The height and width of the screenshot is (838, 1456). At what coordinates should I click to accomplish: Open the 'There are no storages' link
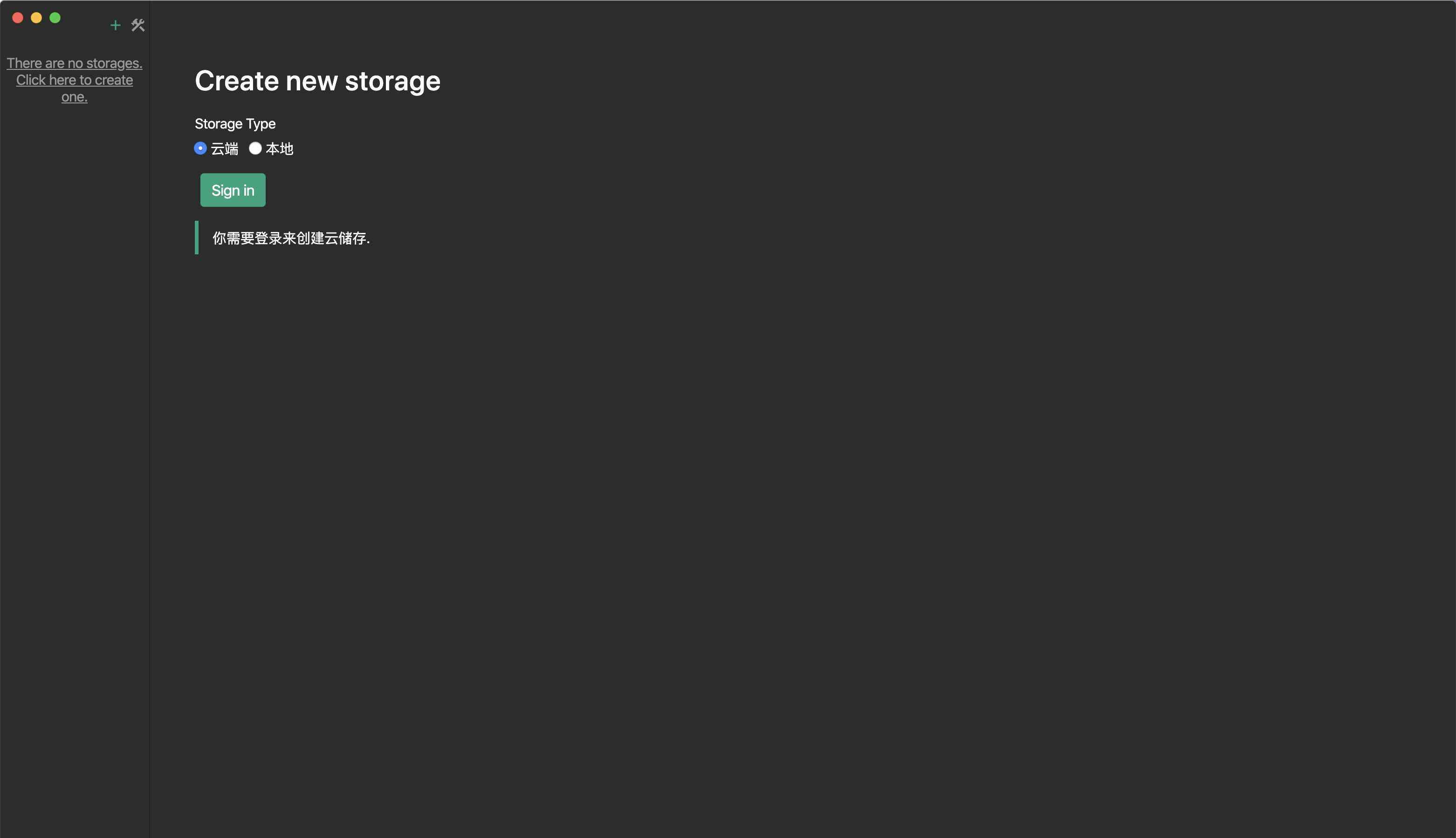click(74, 63)
